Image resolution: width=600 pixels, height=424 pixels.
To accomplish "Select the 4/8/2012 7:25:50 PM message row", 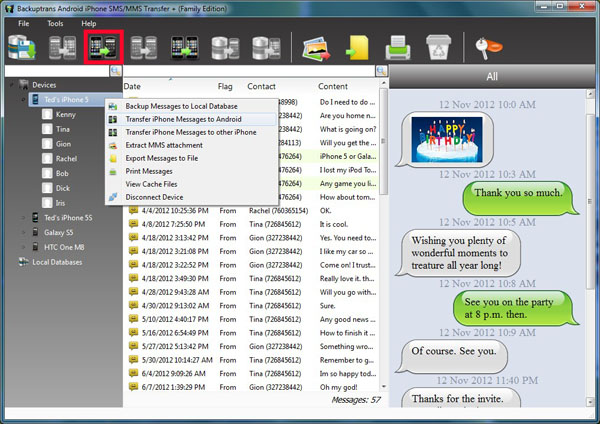I will [252, 224].
